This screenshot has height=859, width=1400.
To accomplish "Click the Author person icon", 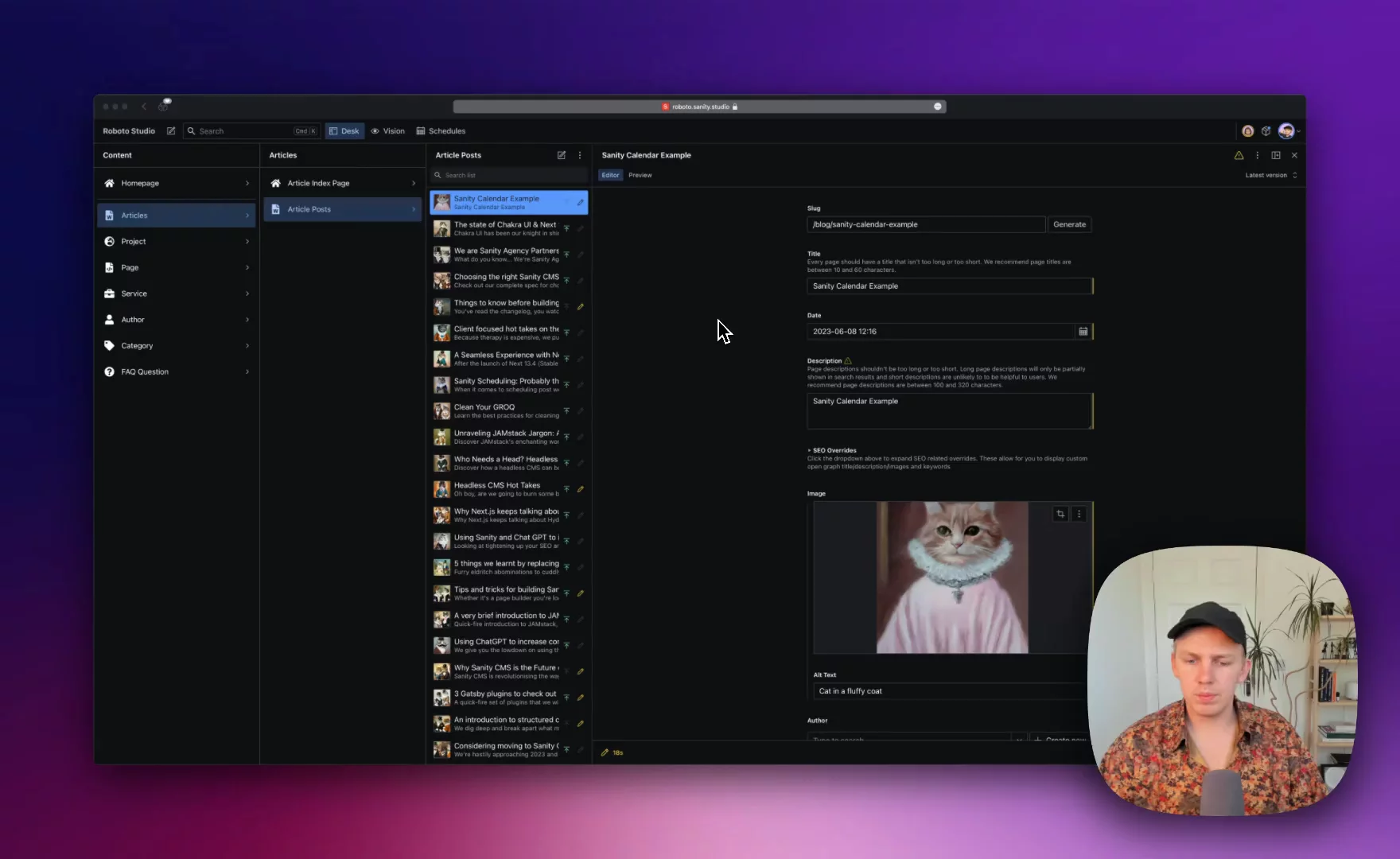I will (x=109, y=320).
